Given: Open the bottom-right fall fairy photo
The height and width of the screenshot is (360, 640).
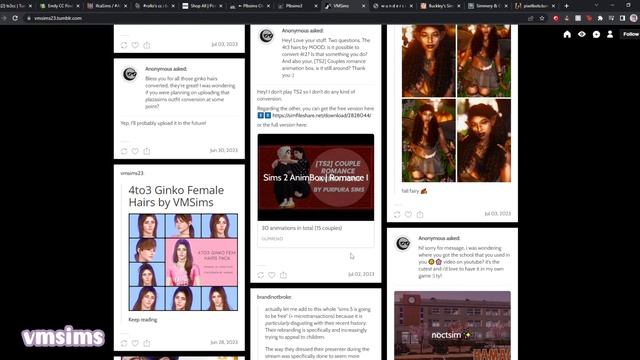Looking at the screenshot, I should pos(484,140).
